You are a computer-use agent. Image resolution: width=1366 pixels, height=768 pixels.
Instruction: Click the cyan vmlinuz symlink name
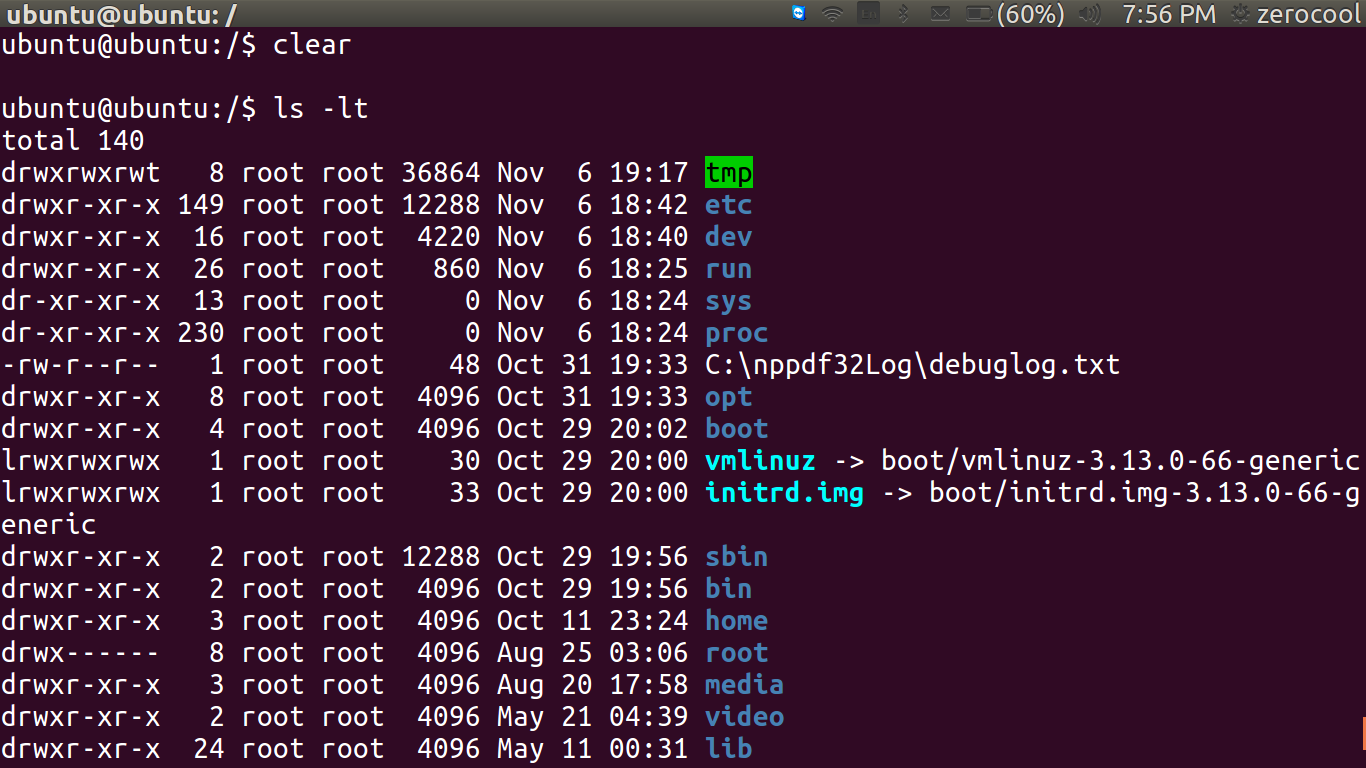[x=761, y=461]
